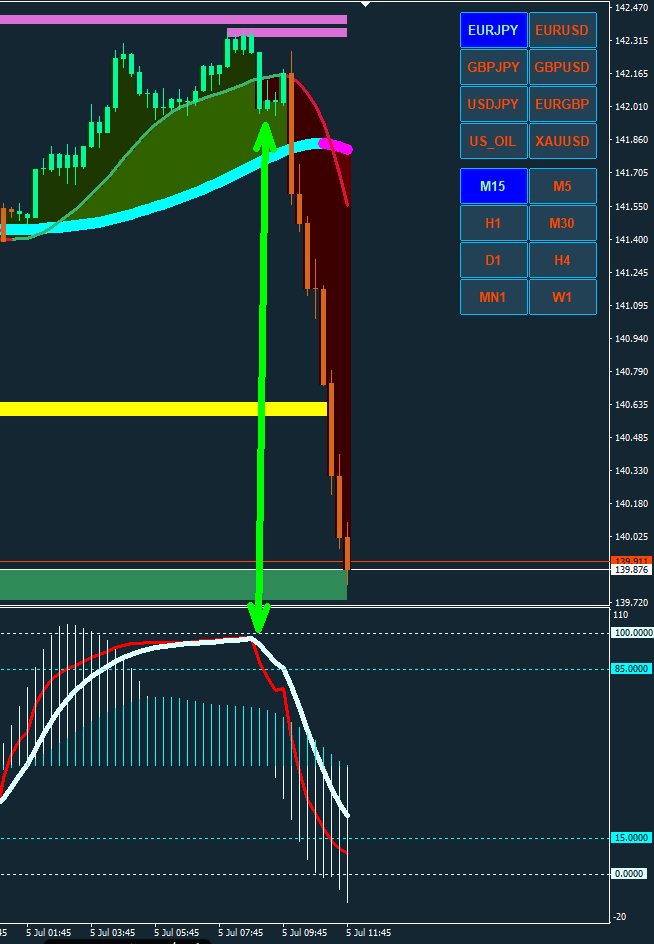Click the 139.876 bid price label

tap(632, 570)
